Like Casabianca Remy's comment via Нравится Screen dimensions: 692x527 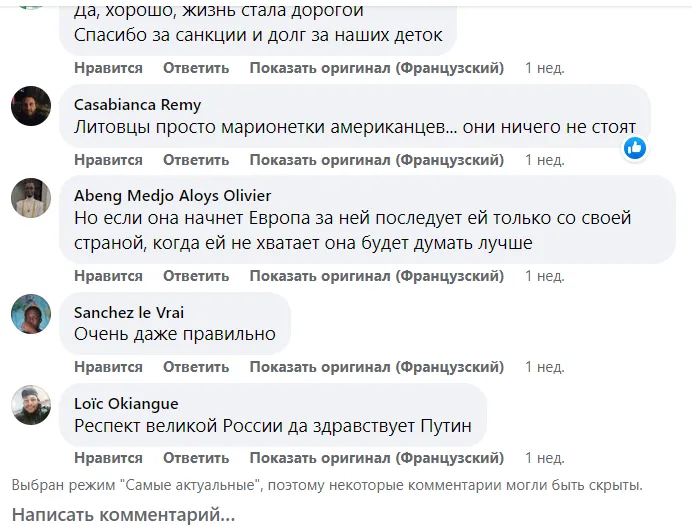pos(108,160)
